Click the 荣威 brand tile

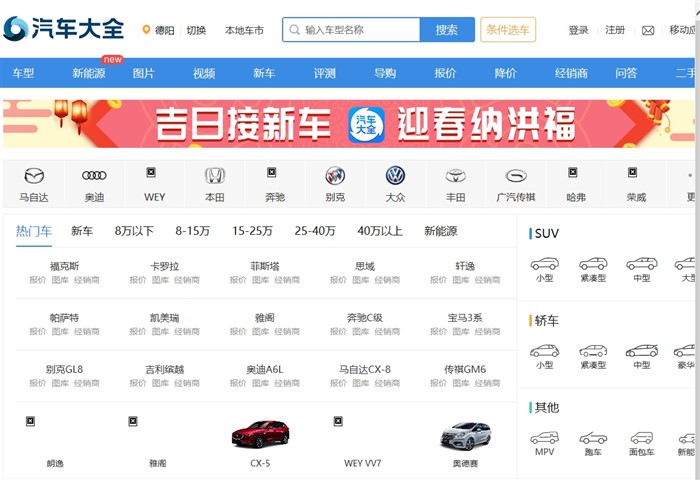(636, 184)
